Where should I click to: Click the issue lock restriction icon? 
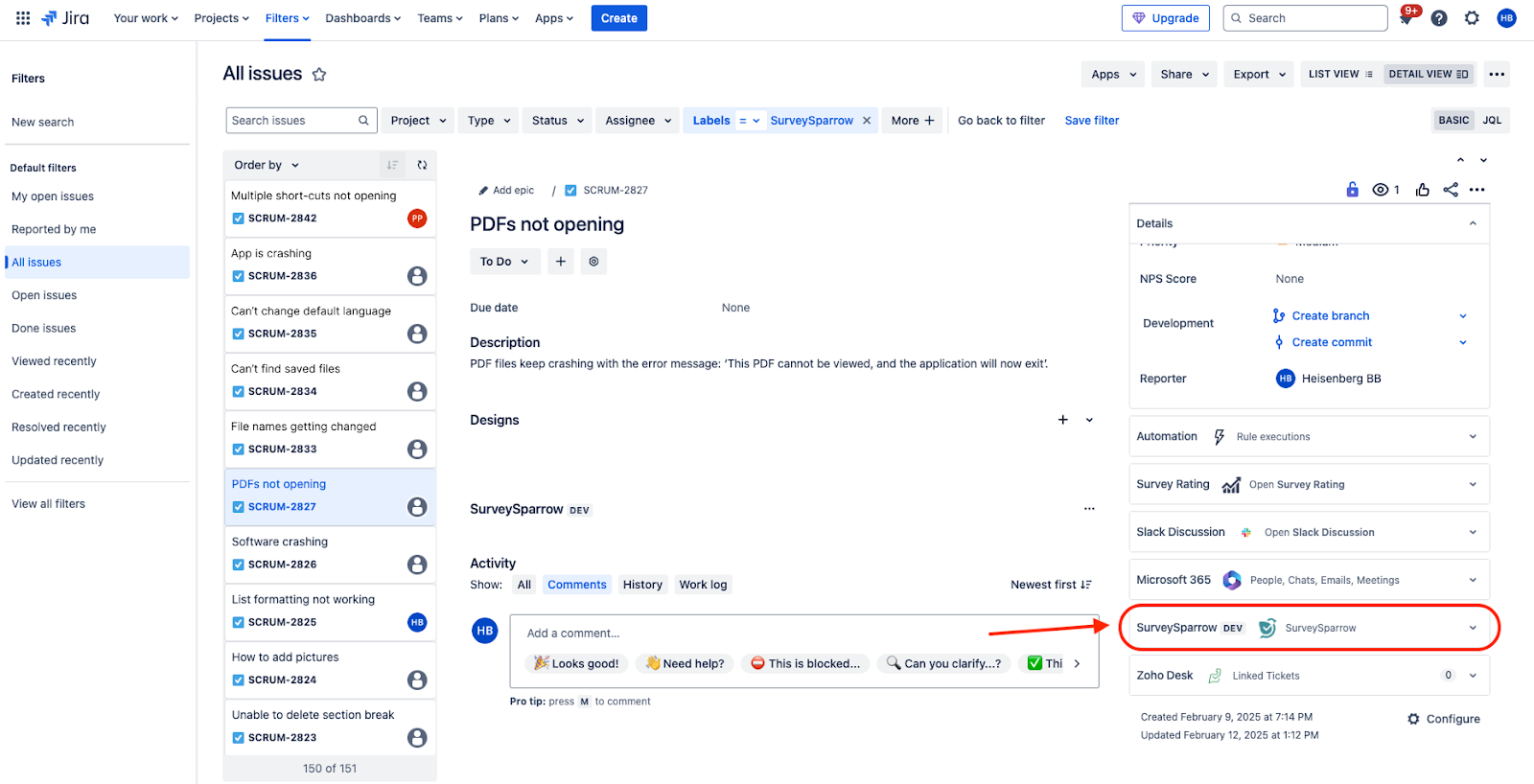pos(1352,190)
